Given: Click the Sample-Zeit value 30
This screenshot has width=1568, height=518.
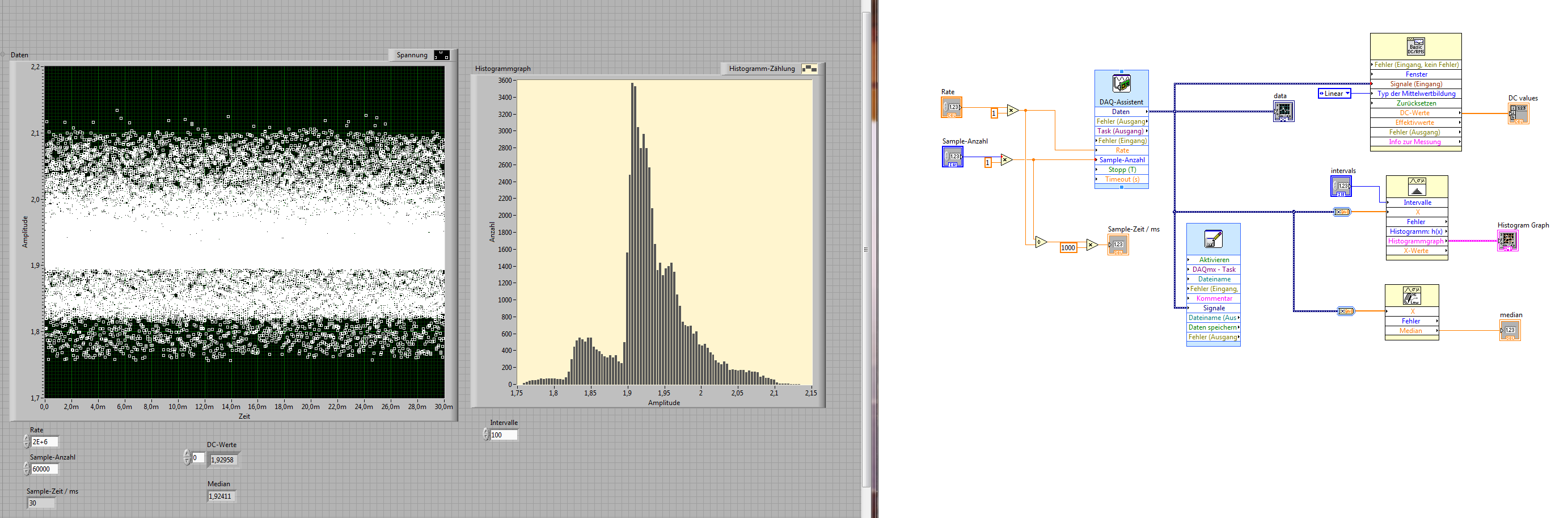Looking at the screenshot, I should click(41, 503).
